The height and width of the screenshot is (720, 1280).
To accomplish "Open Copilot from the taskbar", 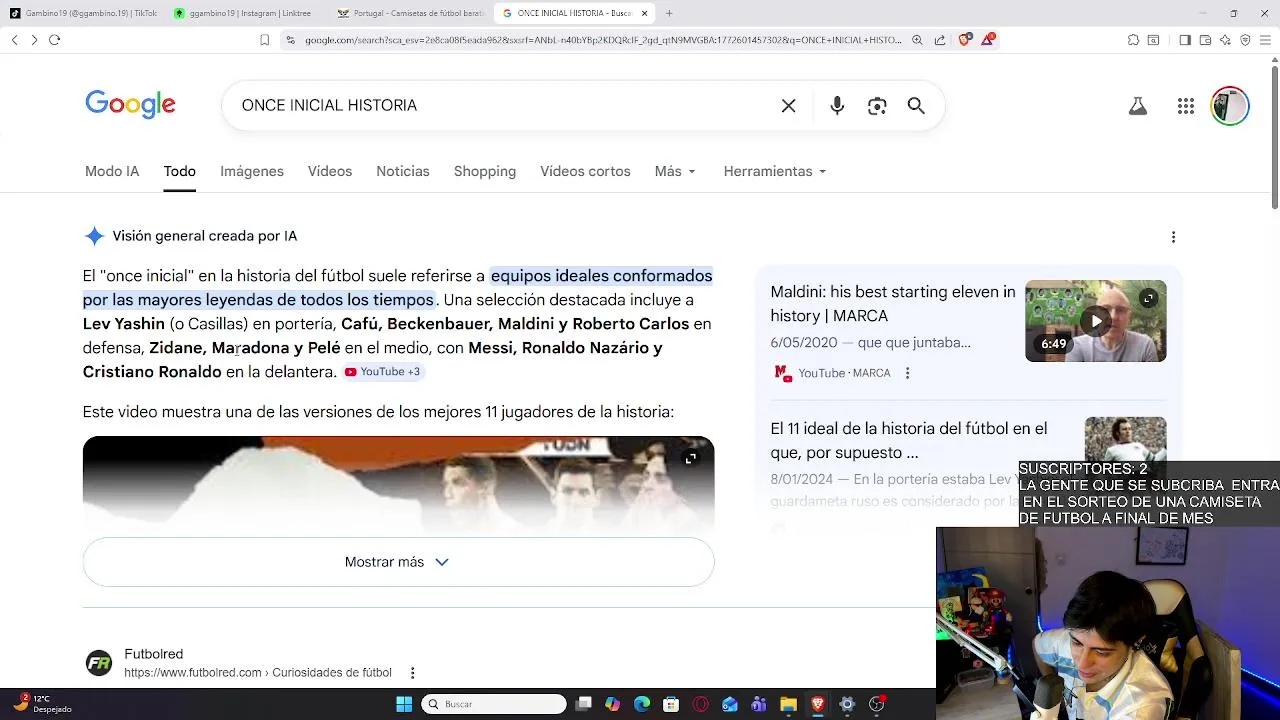I will click(x=613, y=704).
